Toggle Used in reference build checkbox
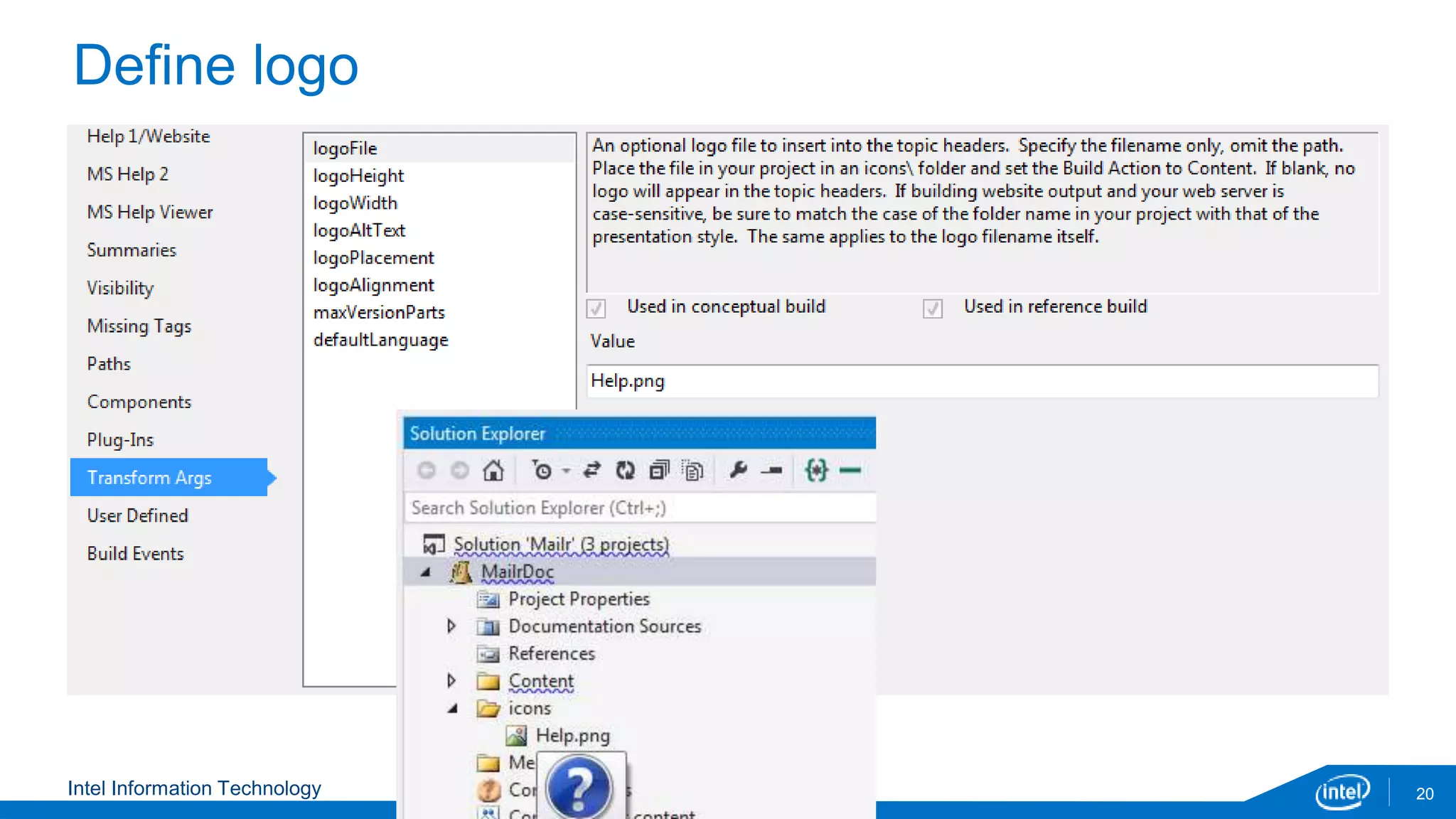1456x819 pixels. pos(933,309)
